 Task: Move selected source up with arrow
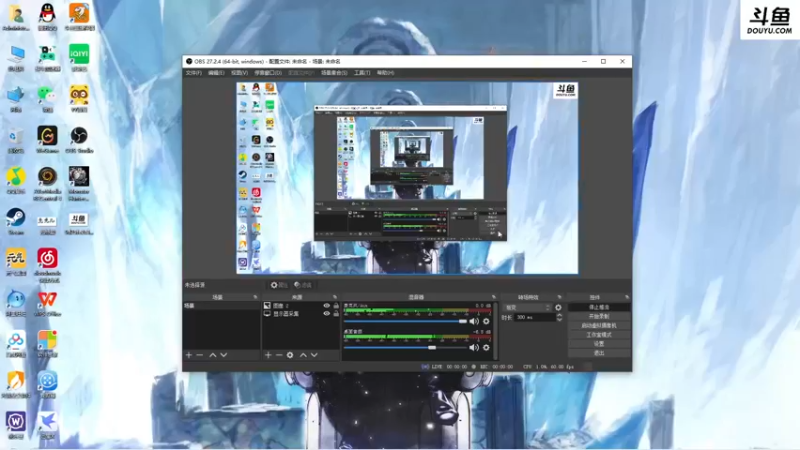pos(303,355)
